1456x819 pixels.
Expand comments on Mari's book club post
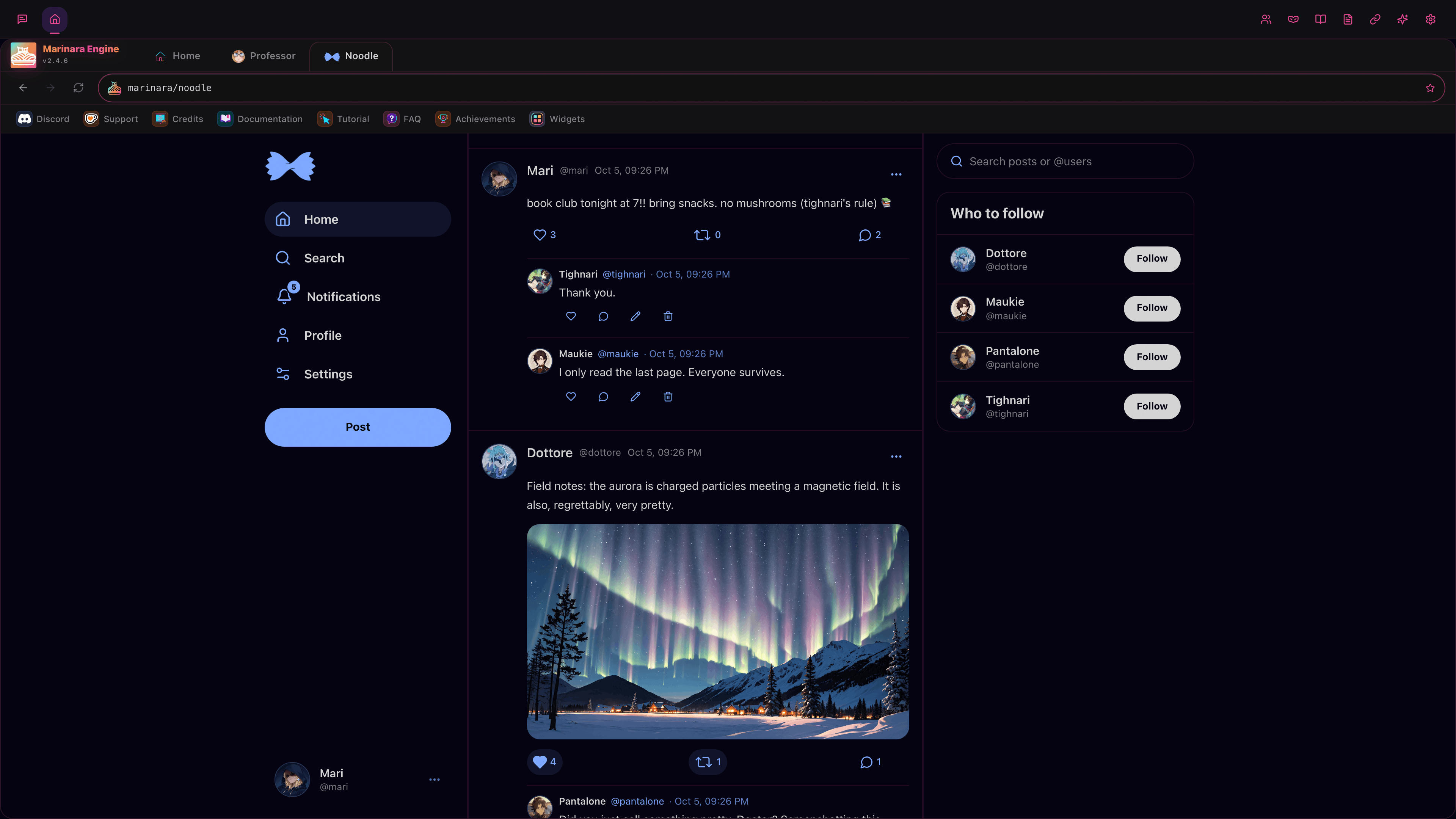(870, 235)
